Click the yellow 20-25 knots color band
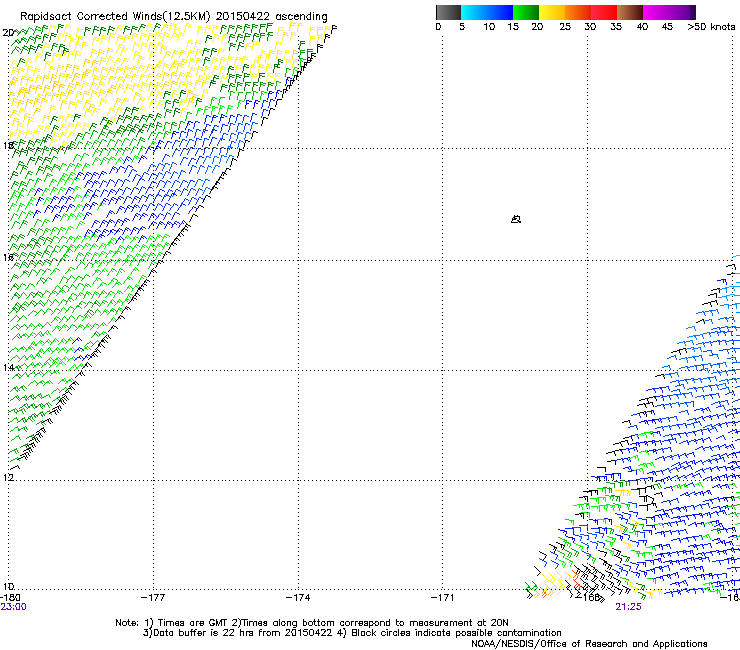 552,12
